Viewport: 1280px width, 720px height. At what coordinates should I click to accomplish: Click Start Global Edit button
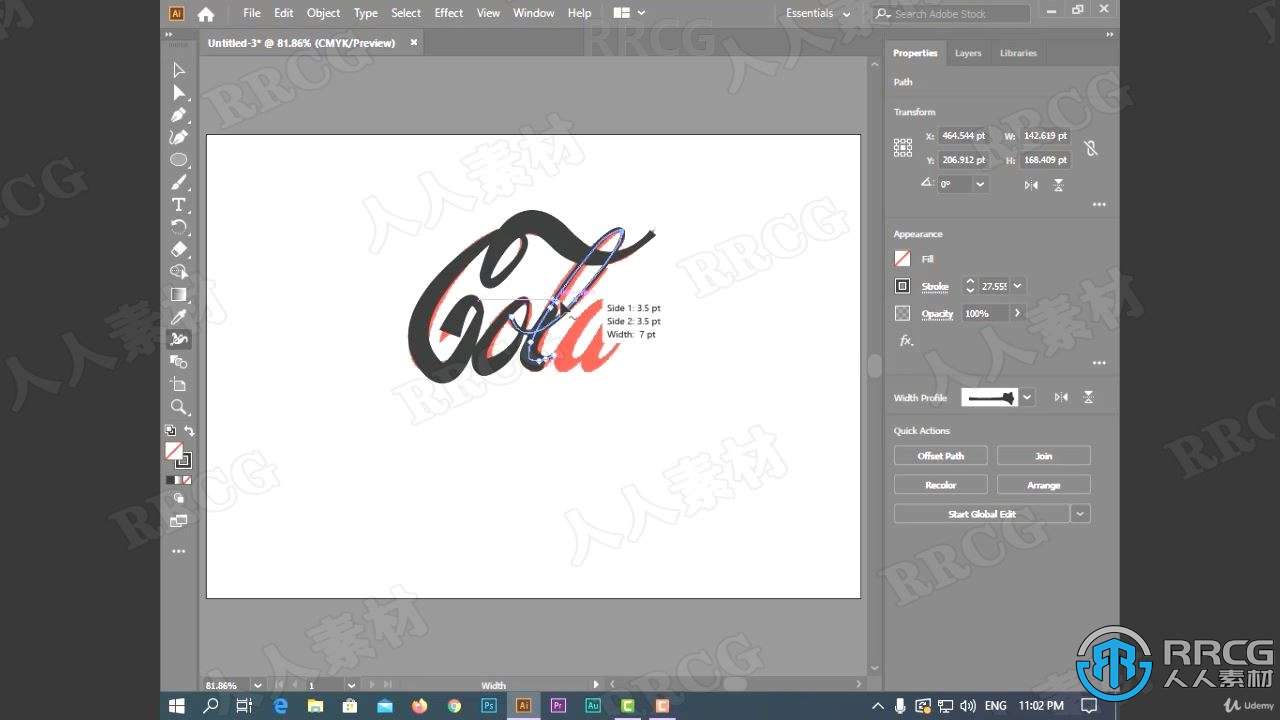982,514
